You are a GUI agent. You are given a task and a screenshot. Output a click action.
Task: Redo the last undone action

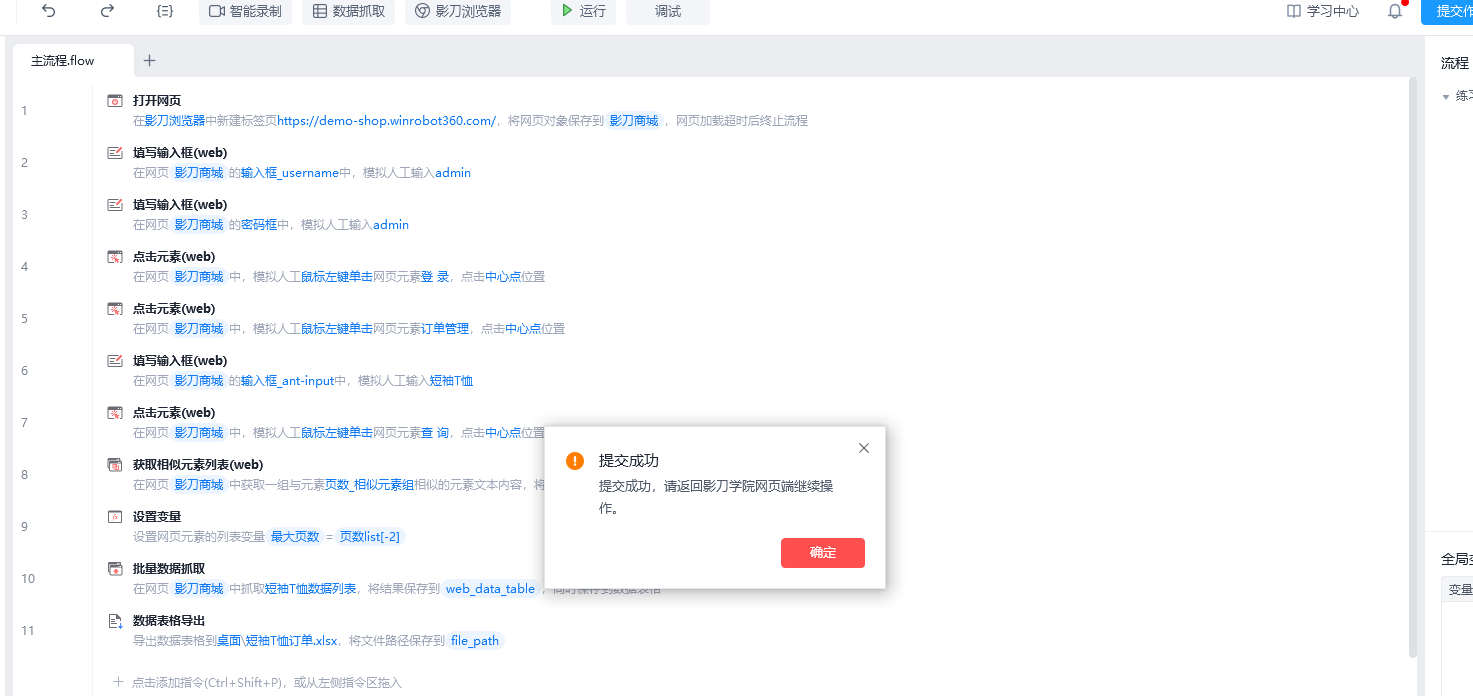coord(107,11)
